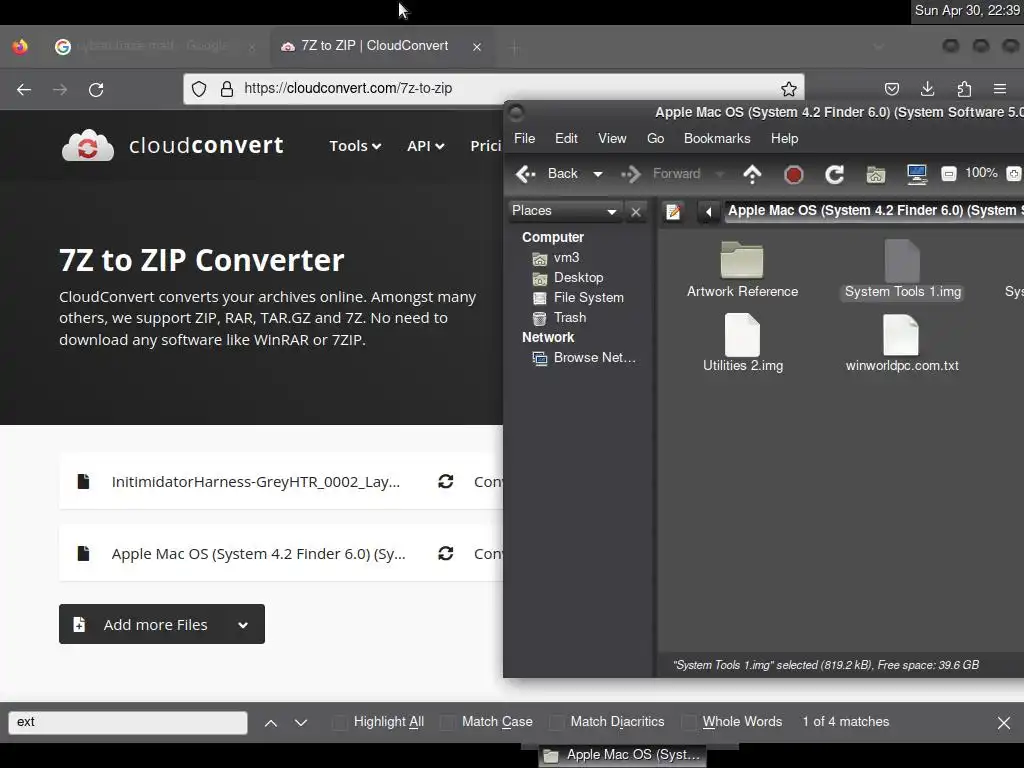The image size is (1024, 768).
Task: Go to home folder icon in toolbar
Action: 876,174
